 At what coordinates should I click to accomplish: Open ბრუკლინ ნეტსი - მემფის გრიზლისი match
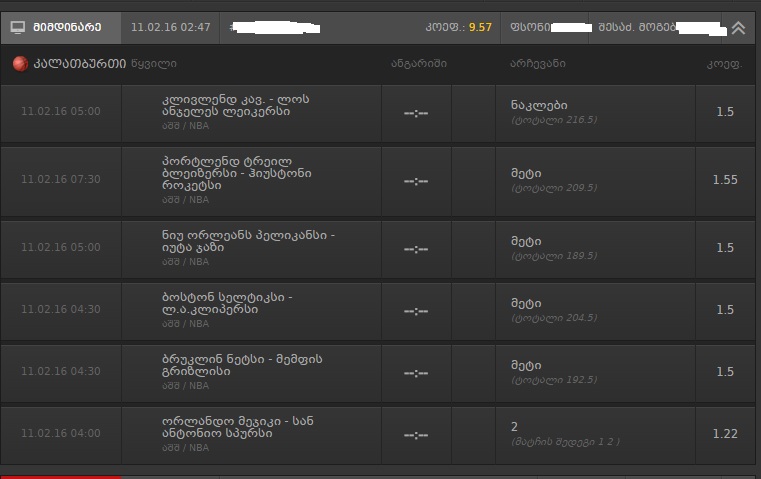click(x=242, y=365)
